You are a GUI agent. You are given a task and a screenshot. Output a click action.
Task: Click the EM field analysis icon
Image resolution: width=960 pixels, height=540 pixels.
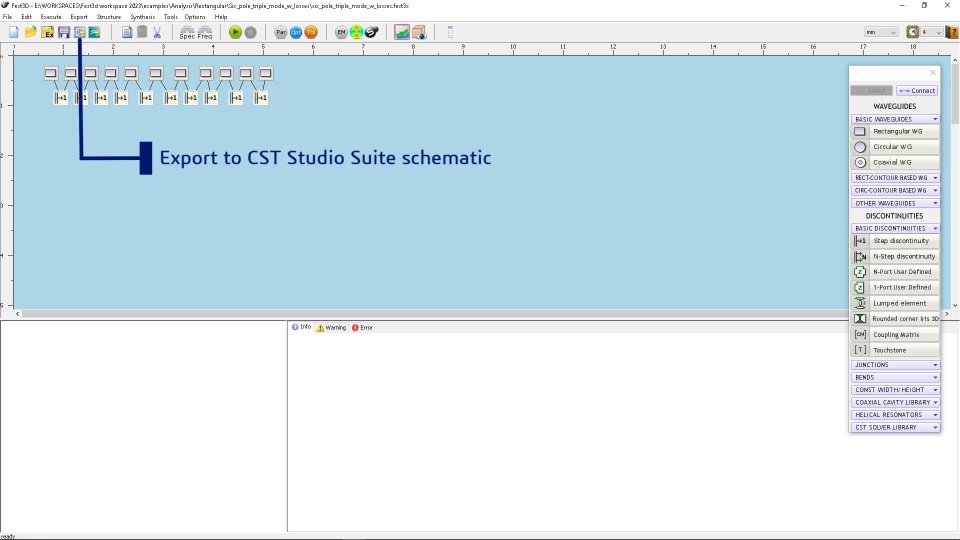[341, 32]
